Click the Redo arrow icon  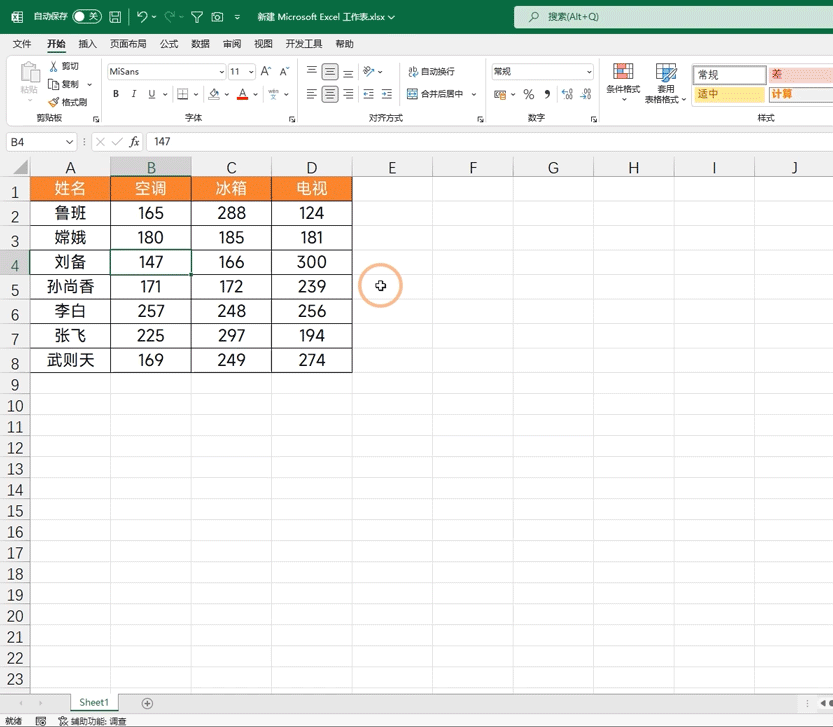[x=169, y=17]
